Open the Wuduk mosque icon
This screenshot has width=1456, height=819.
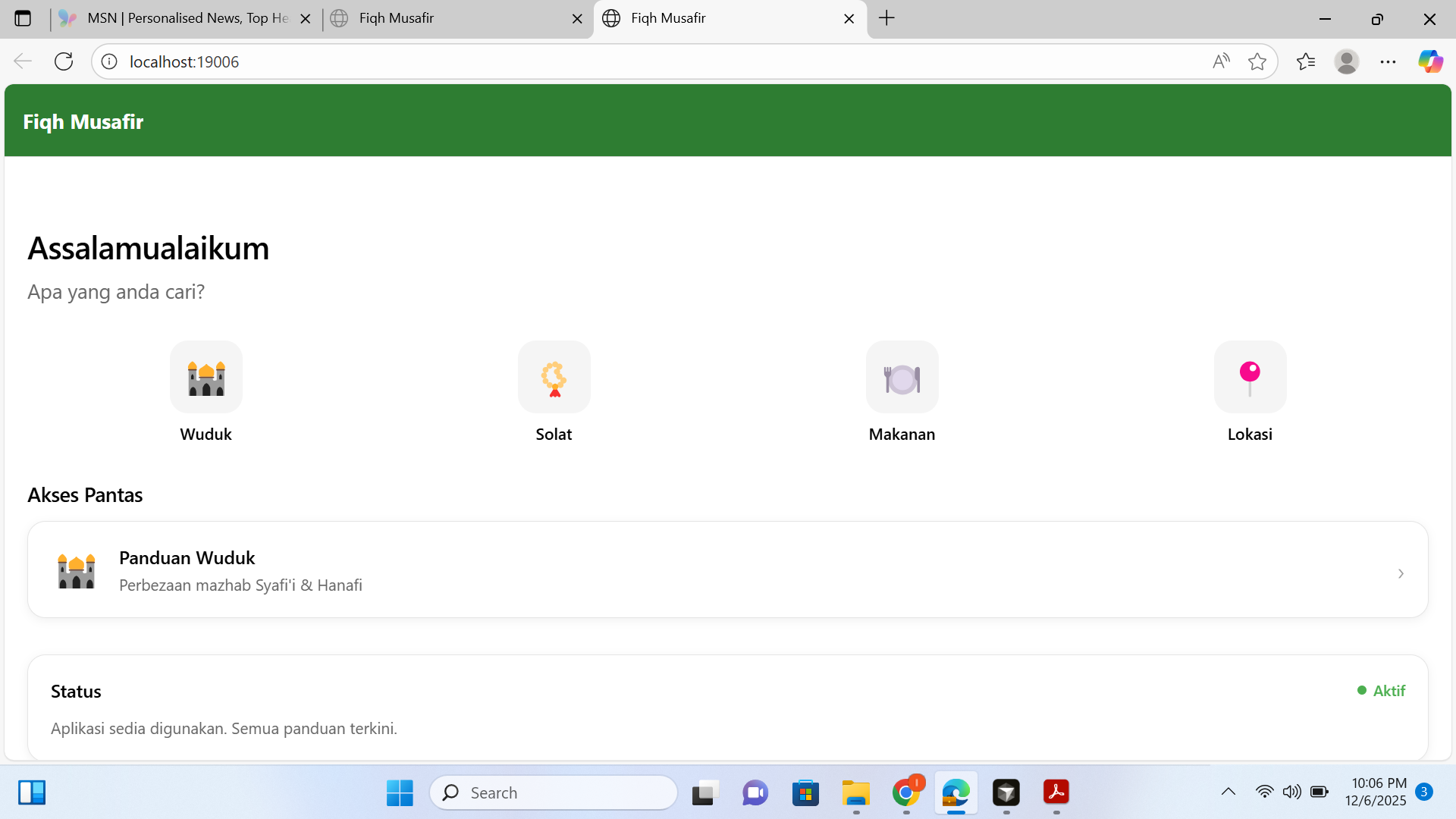pyautogui.click(x=206, y=377)
